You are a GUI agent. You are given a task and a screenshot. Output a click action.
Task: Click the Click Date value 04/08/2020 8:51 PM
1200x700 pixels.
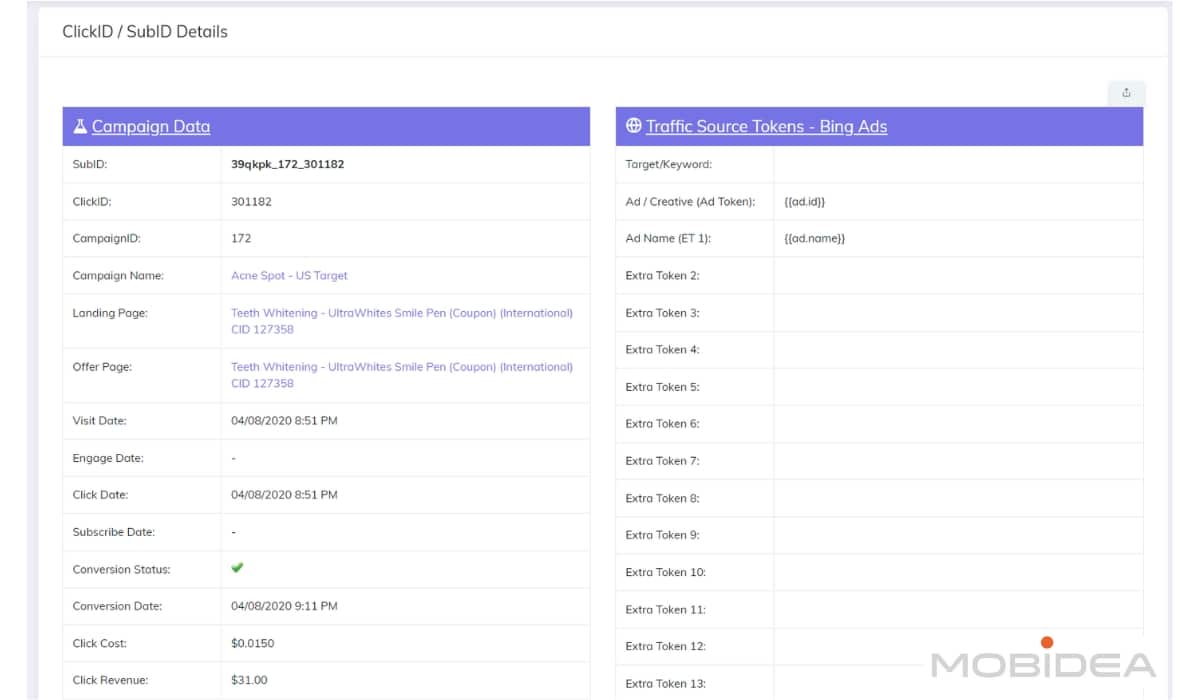[284, 495]
